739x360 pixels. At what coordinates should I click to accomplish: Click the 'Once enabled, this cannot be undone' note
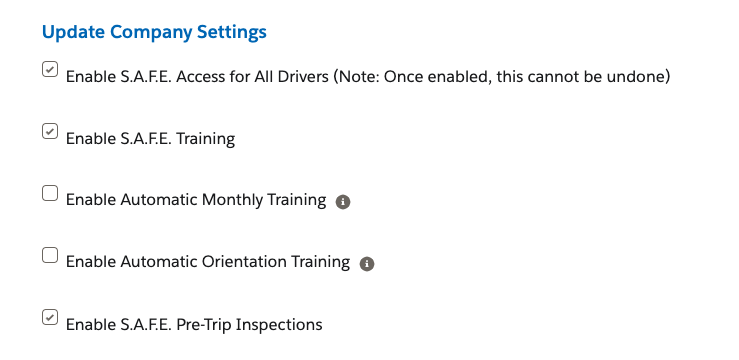pos(501,76)
